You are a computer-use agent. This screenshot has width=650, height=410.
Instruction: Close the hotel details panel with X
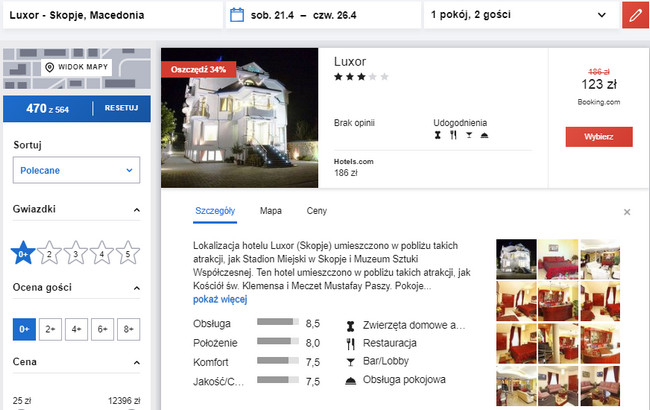tap(627, 212)
